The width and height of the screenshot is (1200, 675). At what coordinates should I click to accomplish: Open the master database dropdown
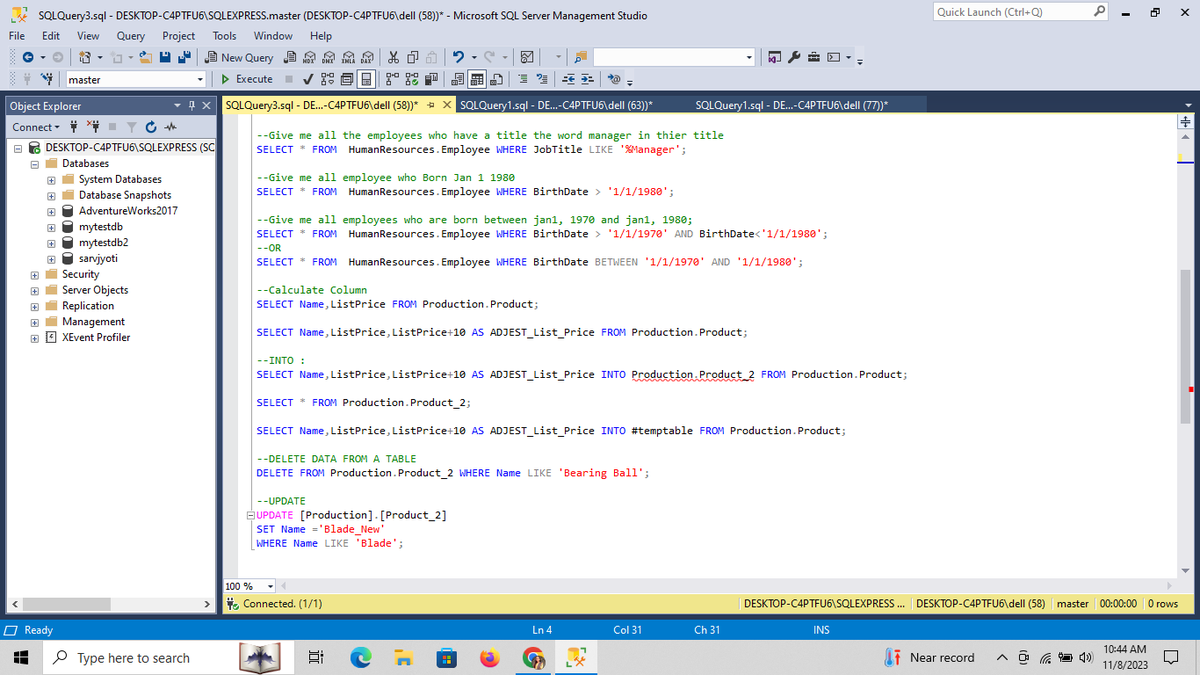200,79
